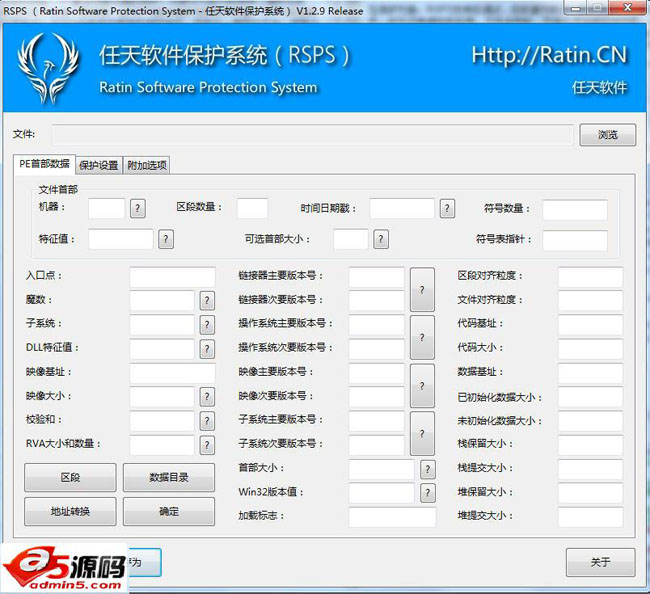
Task: Click the help button next to 校验和
Action: (x=207, y=421)
